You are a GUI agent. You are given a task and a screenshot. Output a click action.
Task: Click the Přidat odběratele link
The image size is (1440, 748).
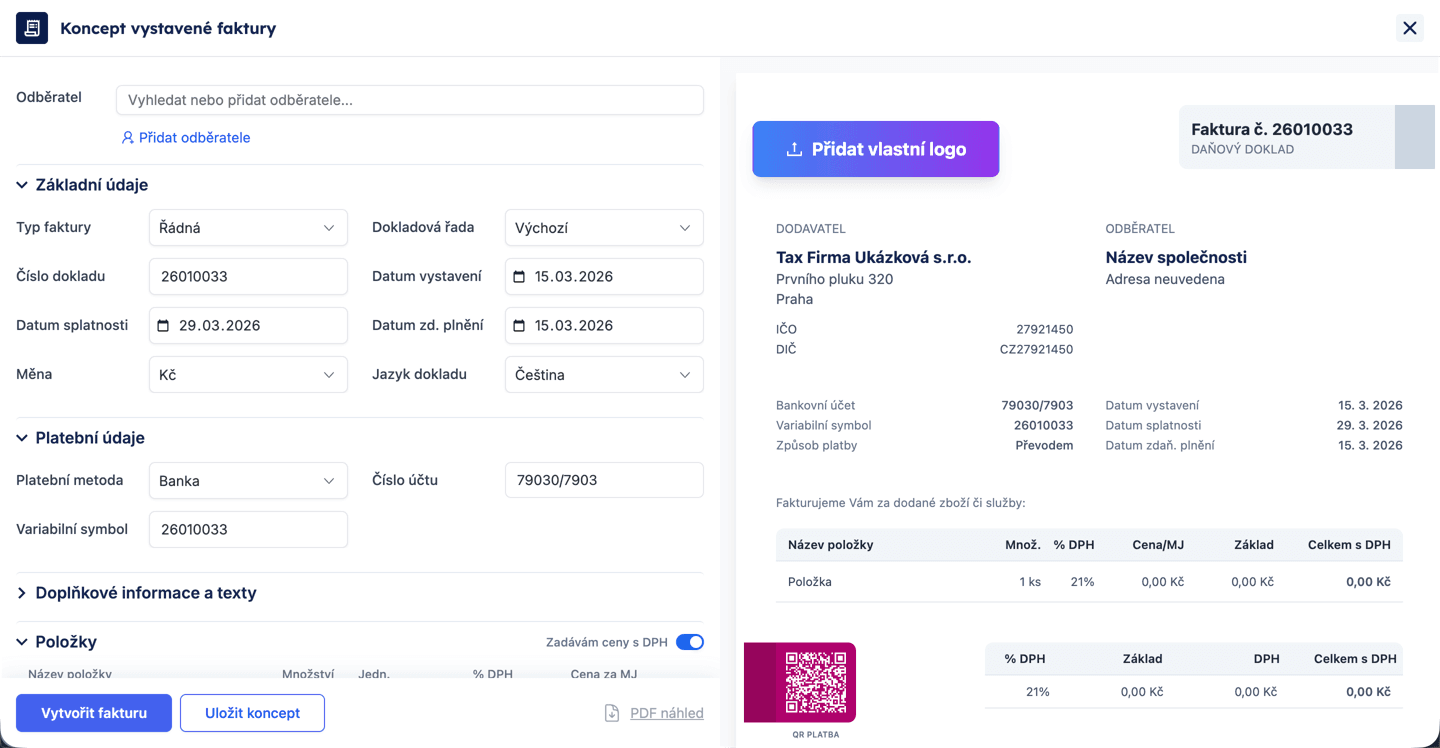194,138
